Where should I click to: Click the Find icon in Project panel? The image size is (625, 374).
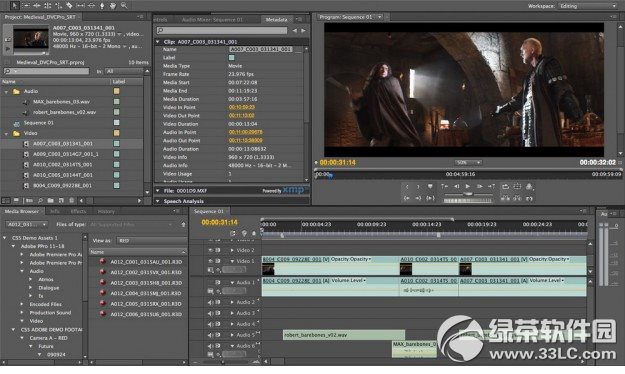tap(40, 200)
